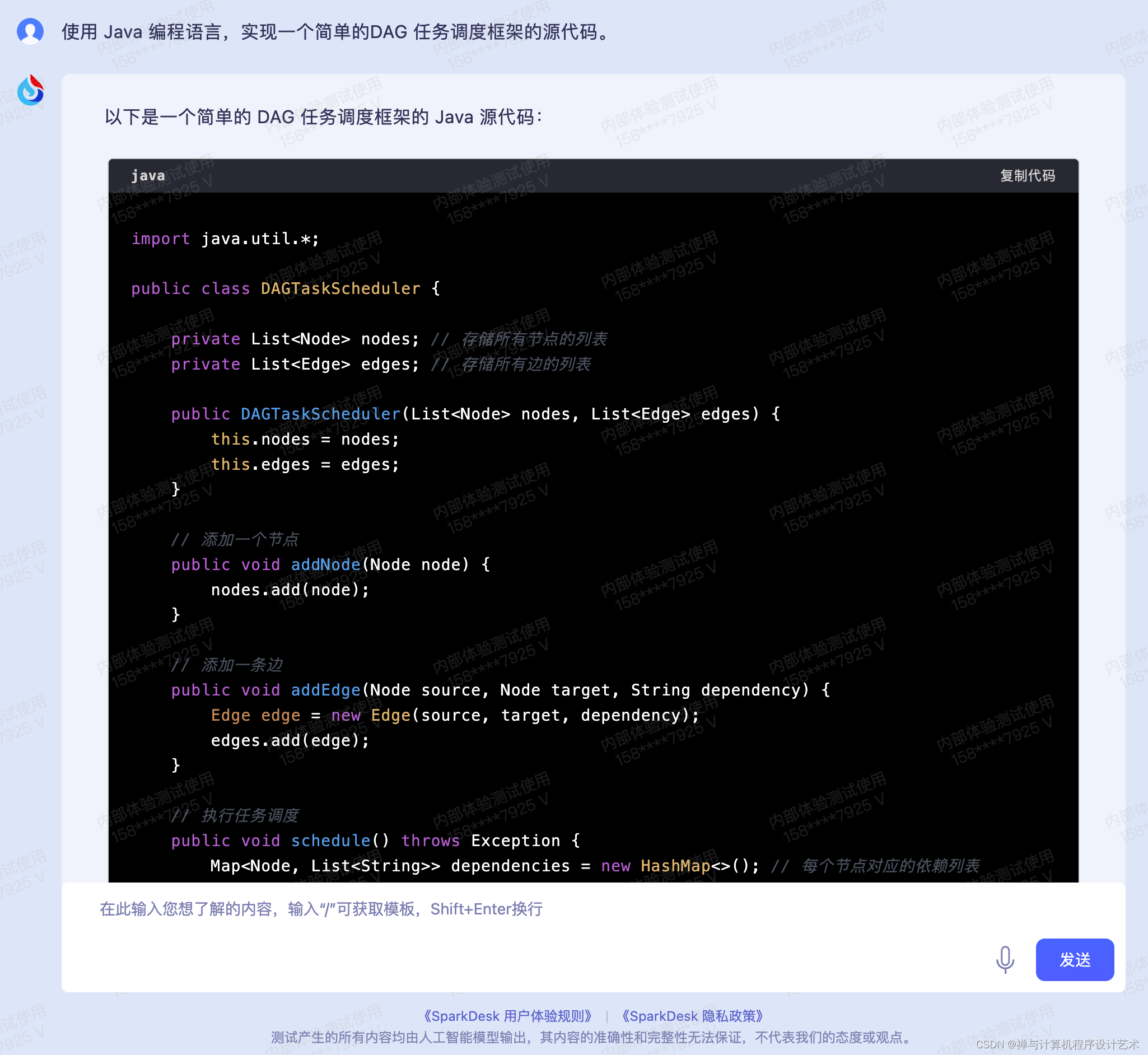Click the user icon beside the question

[x=31, y=32]
